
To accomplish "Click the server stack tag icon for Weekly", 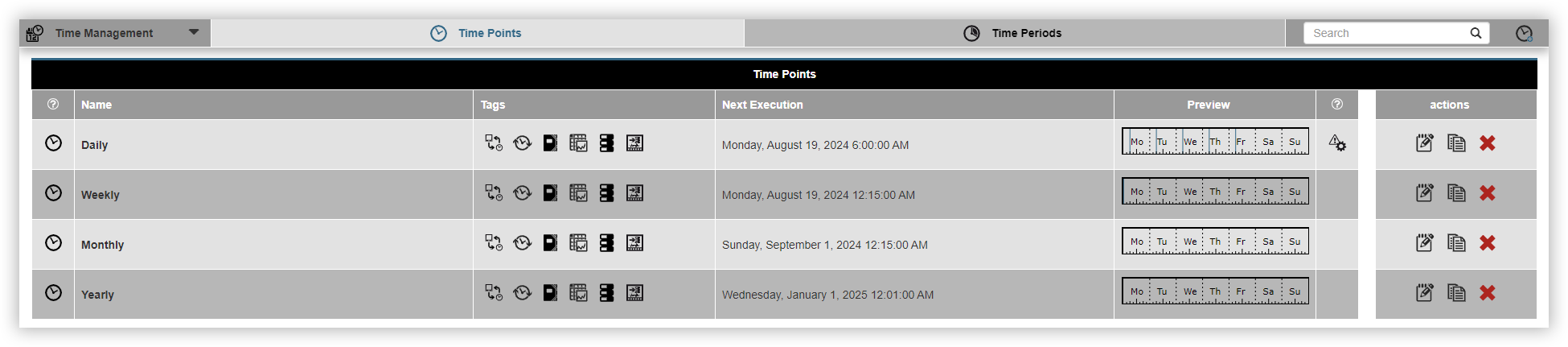I will pos(606,193).
